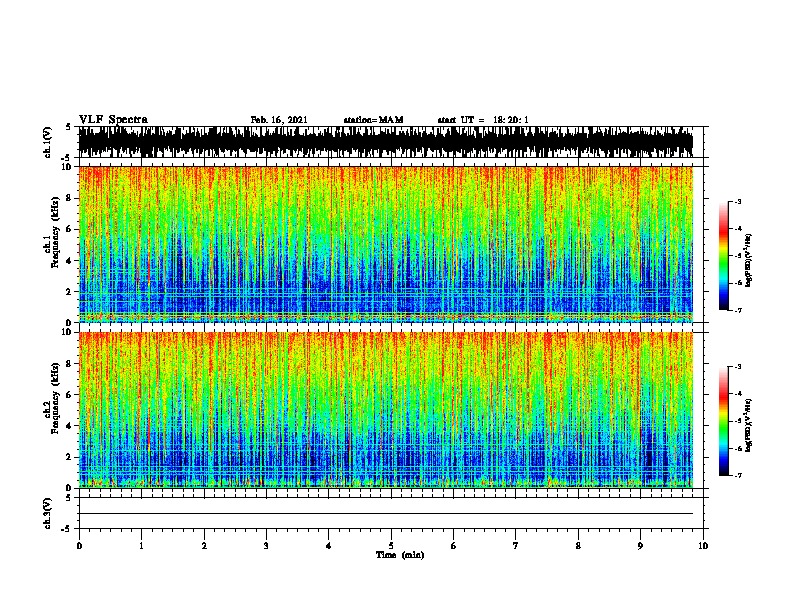Screen dimensions: 792x612
Task: Click the ch.1 spectrogram color scale bar
Action: pos(723,256)
